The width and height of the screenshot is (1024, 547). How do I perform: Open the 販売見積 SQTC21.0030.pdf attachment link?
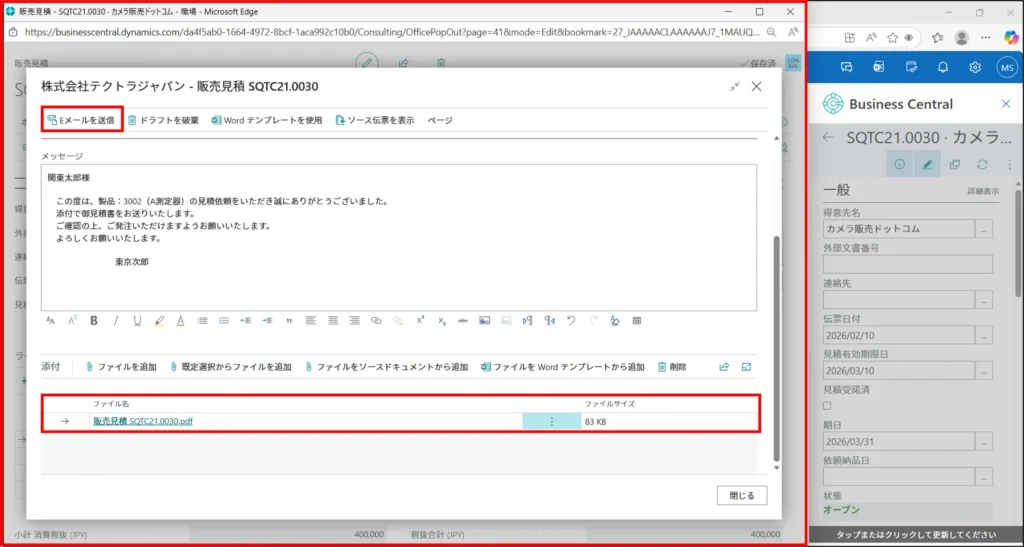[143, 422]
